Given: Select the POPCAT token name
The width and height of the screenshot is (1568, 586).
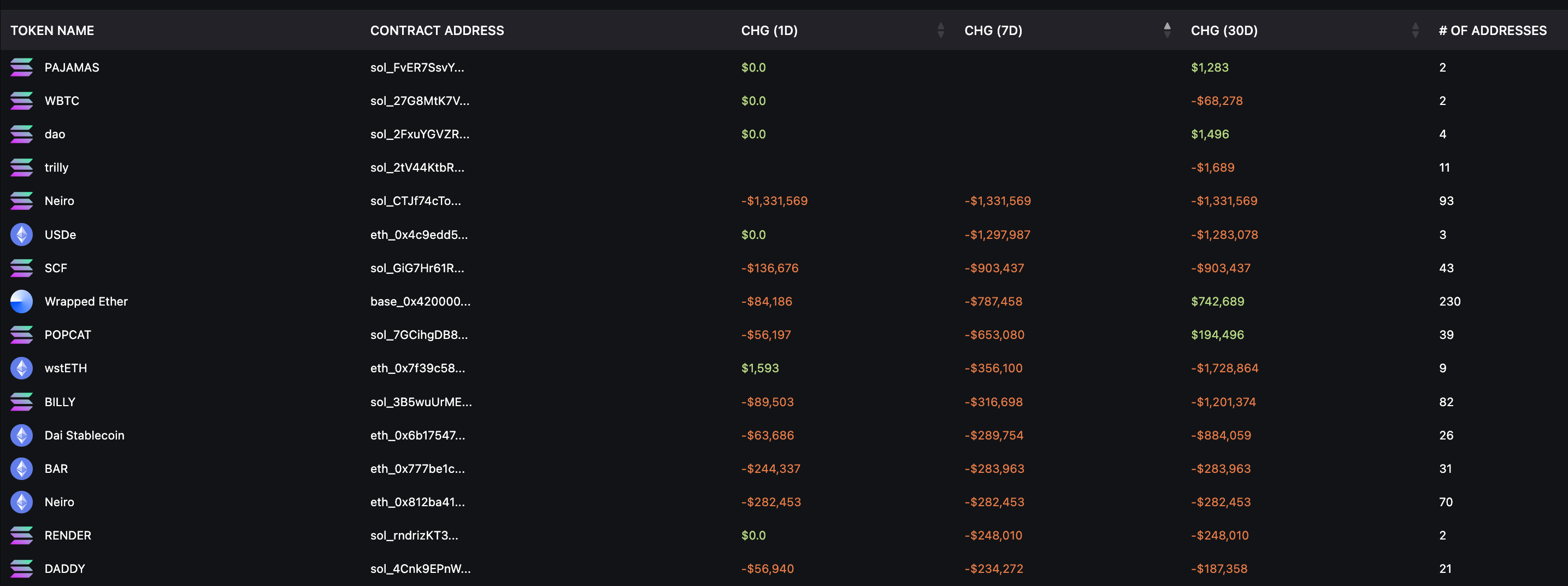Looking at the screenshot, I should (68, 335).
